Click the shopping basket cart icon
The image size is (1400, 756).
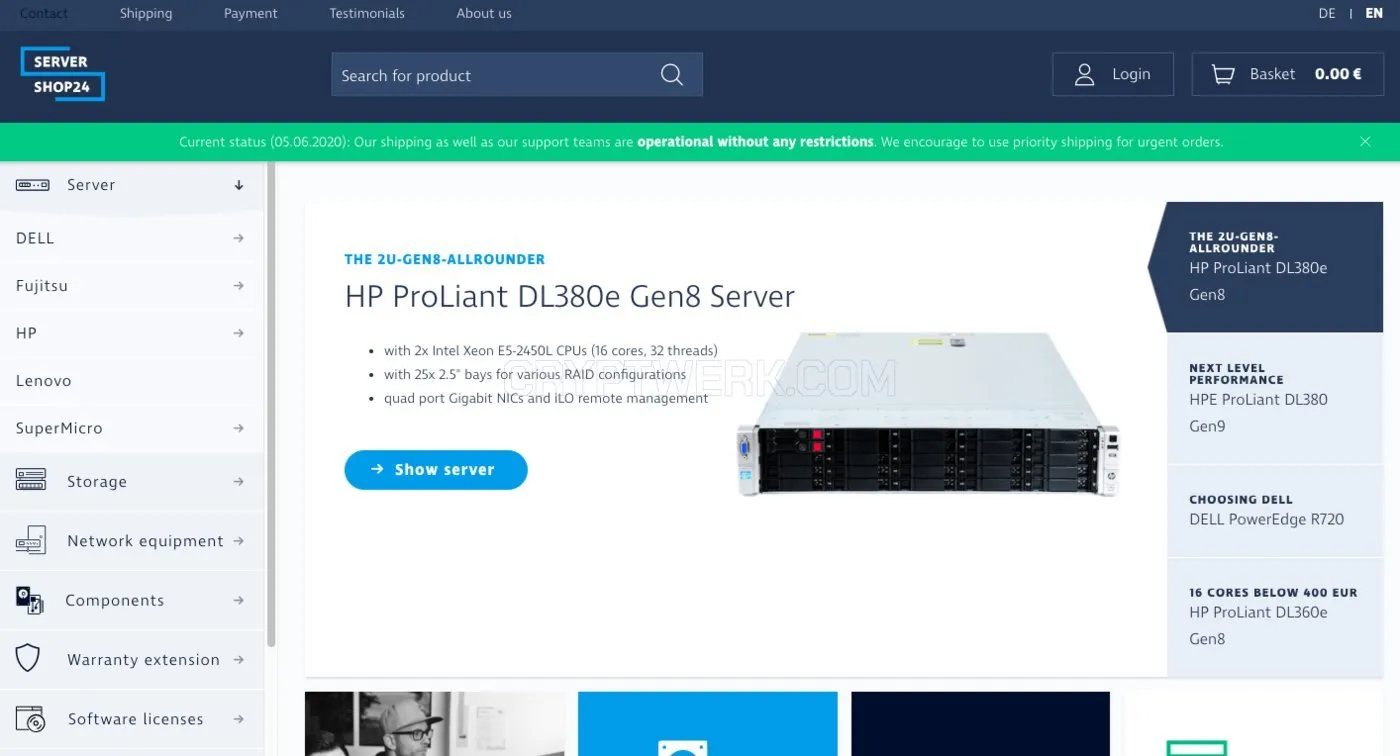pyautogui.click(x=1222, y=74)
